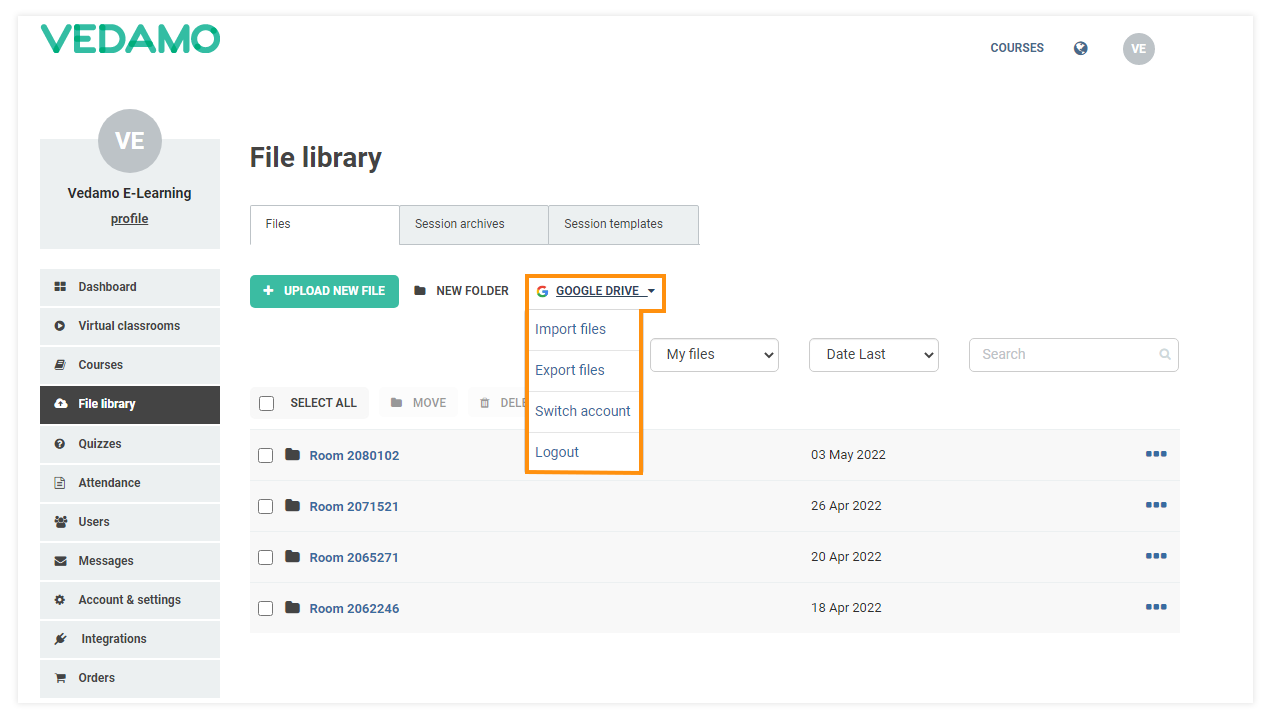Click the Google G logo icon
Image resolution: width=1271 pixels, height=719 pixels.
[x=542, y=291]
